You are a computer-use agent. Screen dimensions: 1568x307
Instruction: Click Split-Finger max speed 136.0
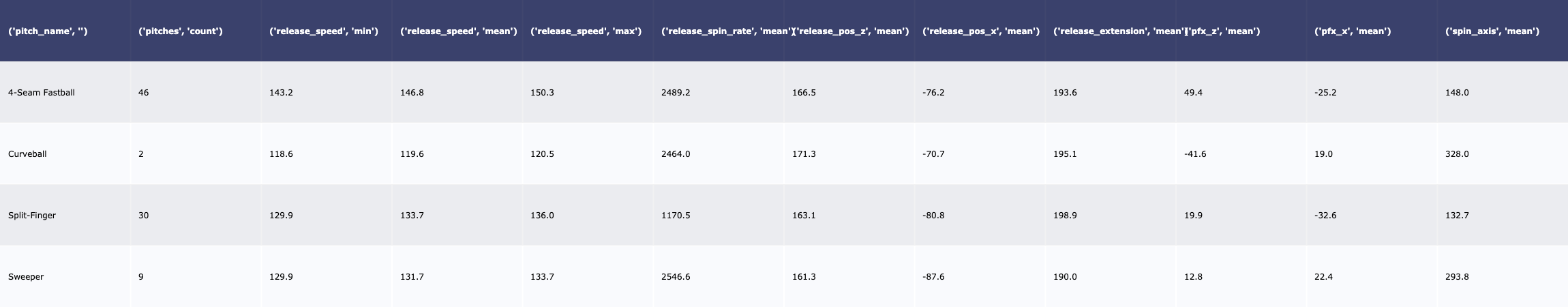point(542,216)
